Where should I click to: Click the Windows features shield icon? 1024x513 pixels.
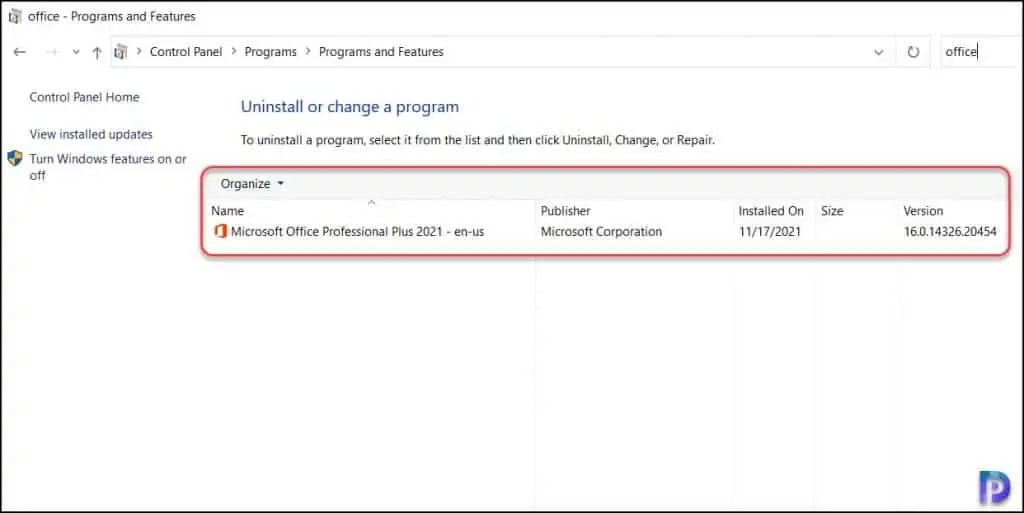point(15,159)
